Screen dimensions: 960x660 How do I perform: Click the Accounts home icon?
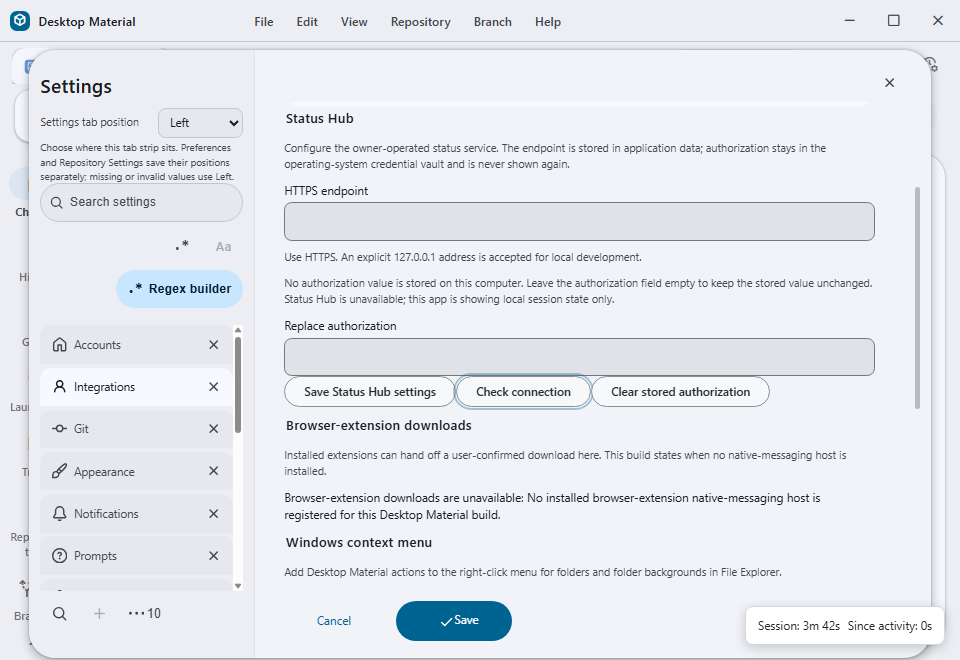click(59, 345)
